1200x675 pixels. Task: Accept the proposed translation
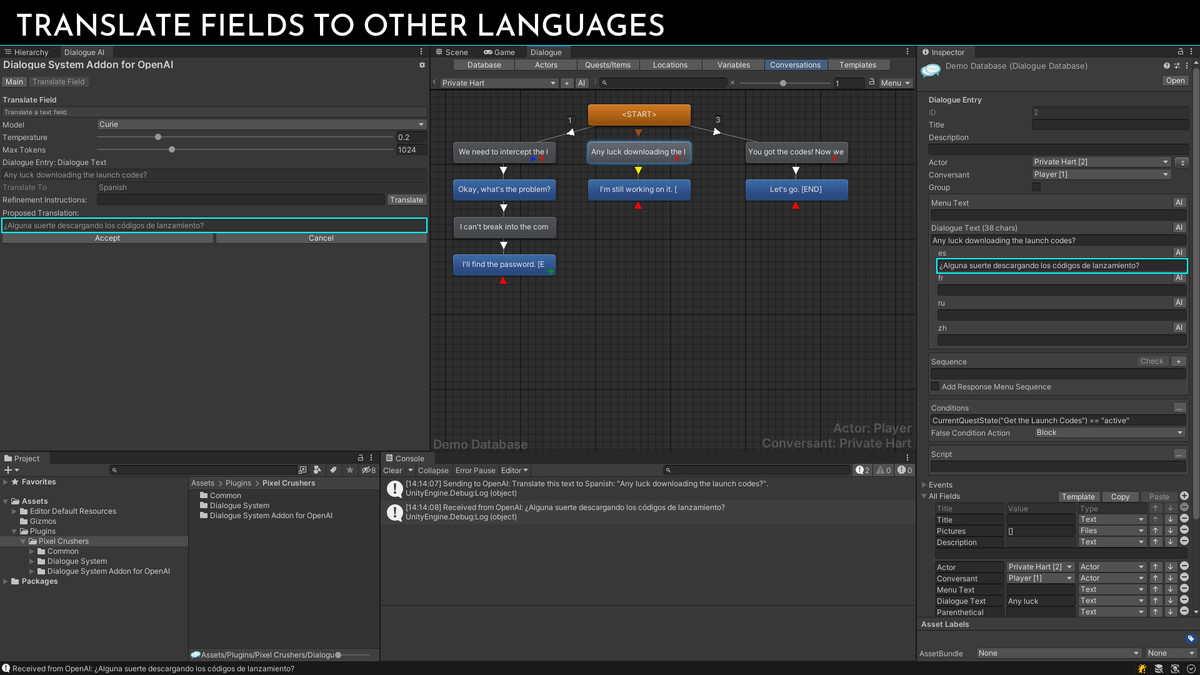(x=107, y=238)
